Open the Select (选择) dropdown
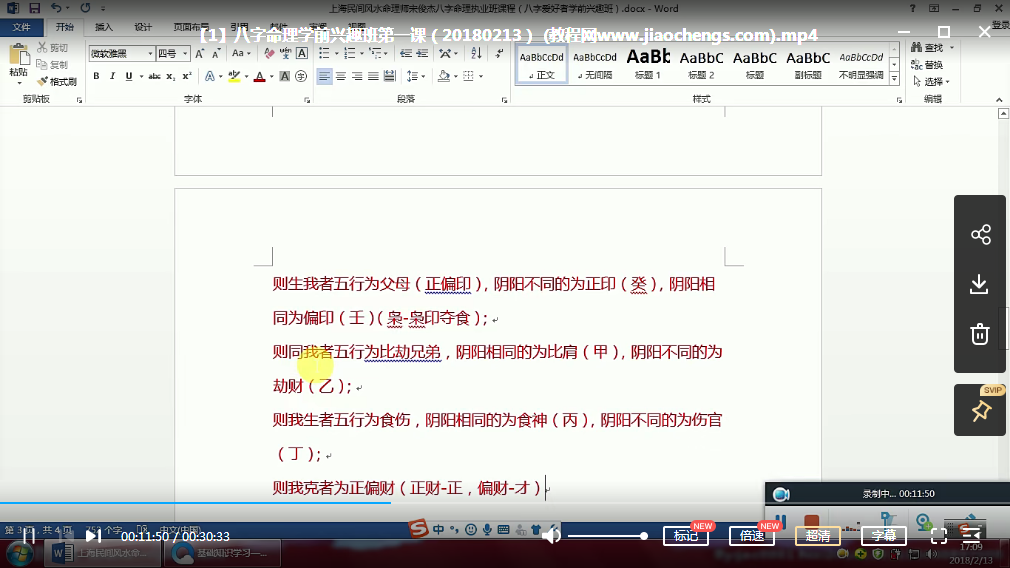1010x568 pixels. 931,81
